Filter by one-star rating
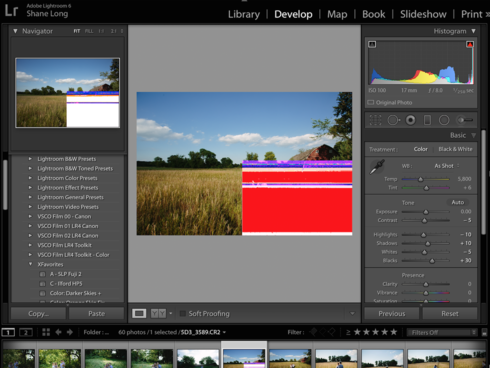The width and height of the screenshot is (490, 368). click(x=357, y=332)
